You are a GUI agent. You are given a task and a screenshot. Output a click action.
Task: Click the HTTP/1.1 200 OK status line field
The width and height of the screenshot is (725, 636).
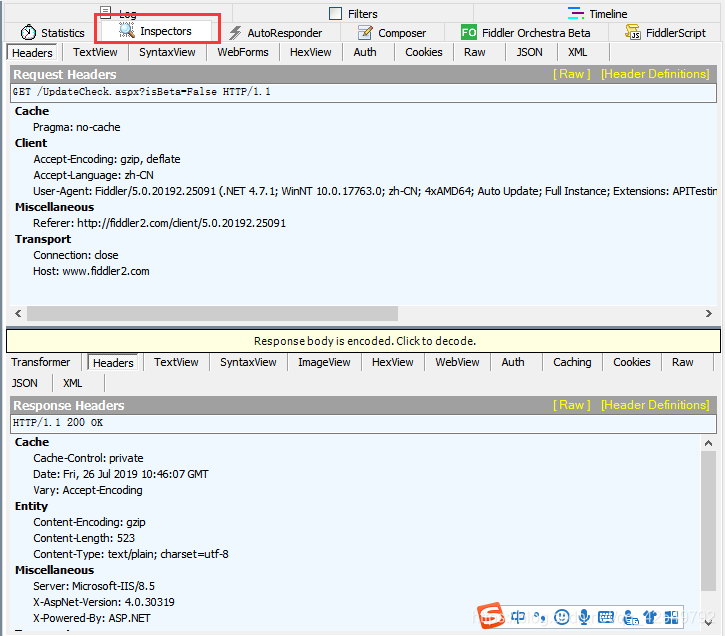[x=363, y=423]
